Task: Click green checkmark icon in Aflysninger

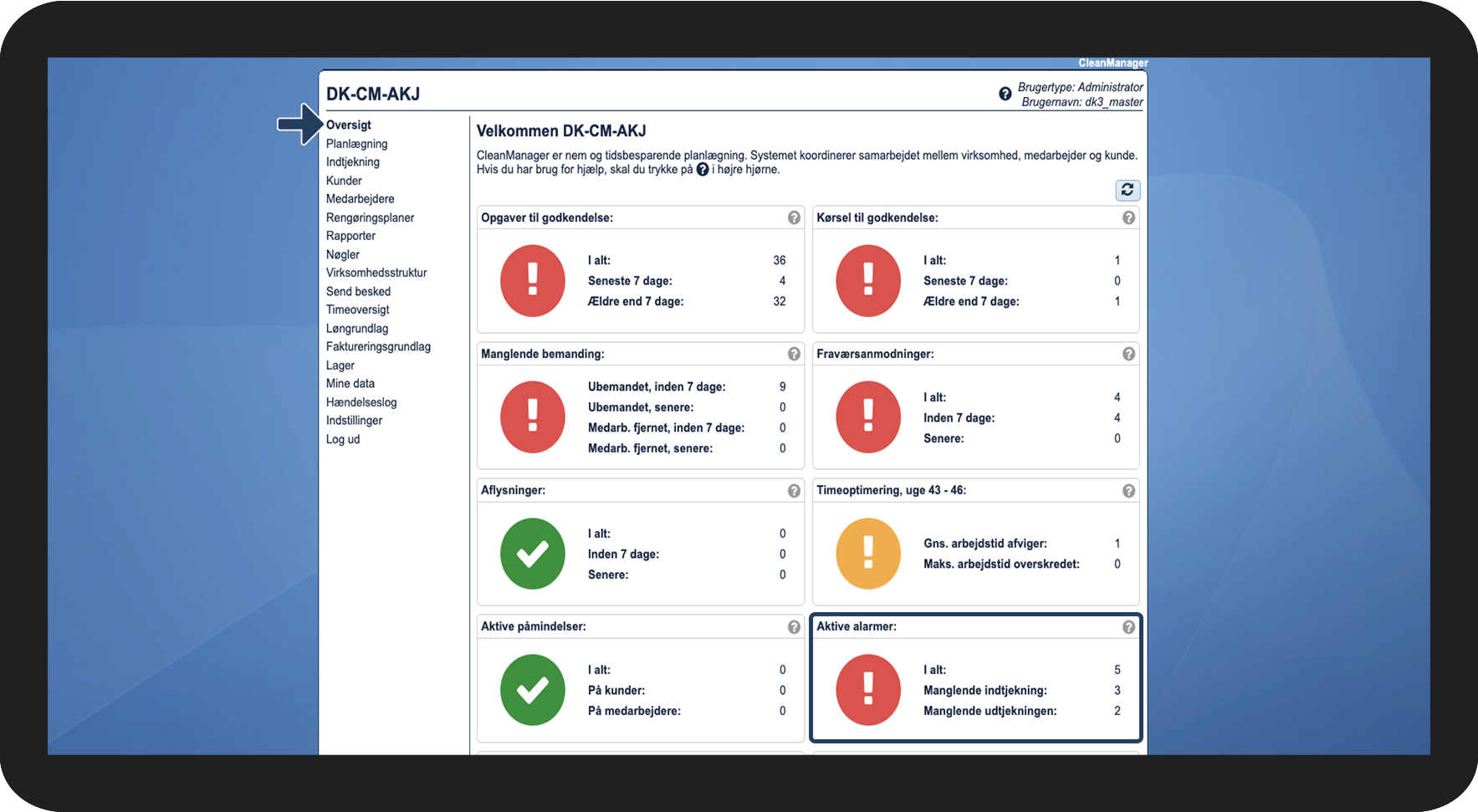Action: (x=533, y=554)
